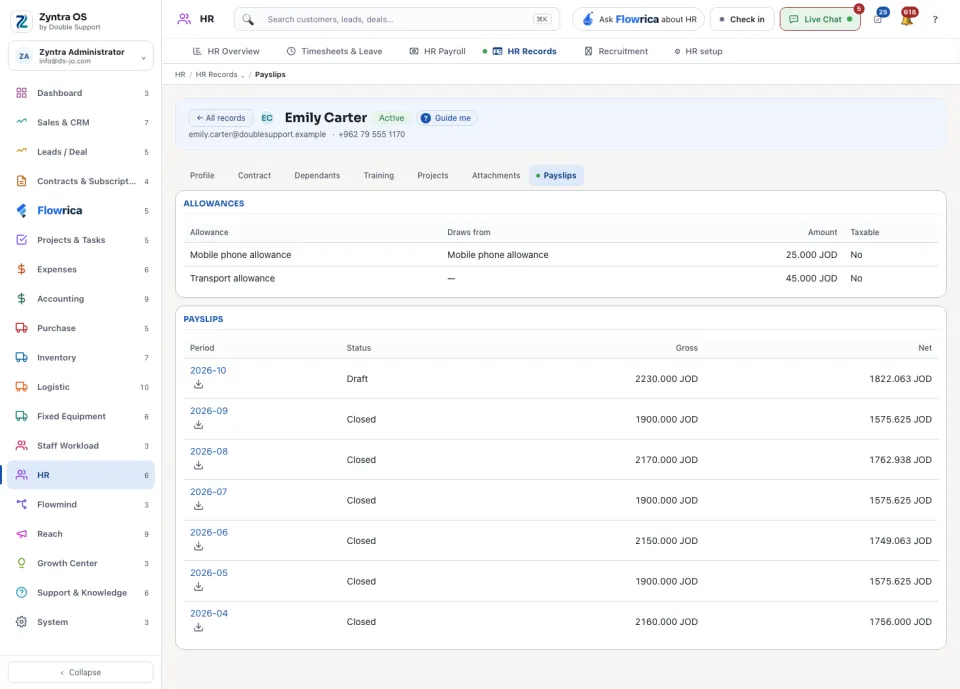Click the help question mark icon
The image size is (960, 689).
[935, 20]
